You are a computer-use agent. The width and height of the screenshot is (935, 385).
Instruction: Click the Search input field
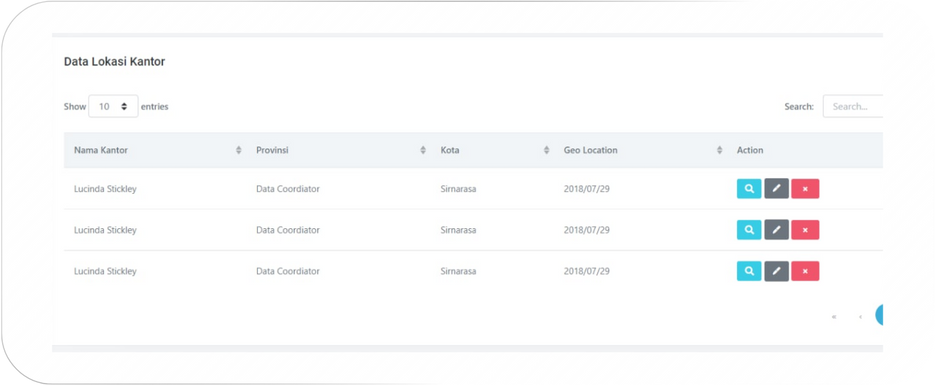853,107
